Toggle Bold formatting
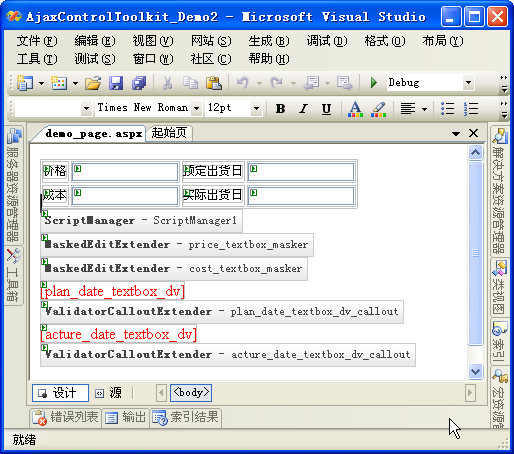This screenshot has width=514, height=454. coord(280,108)
